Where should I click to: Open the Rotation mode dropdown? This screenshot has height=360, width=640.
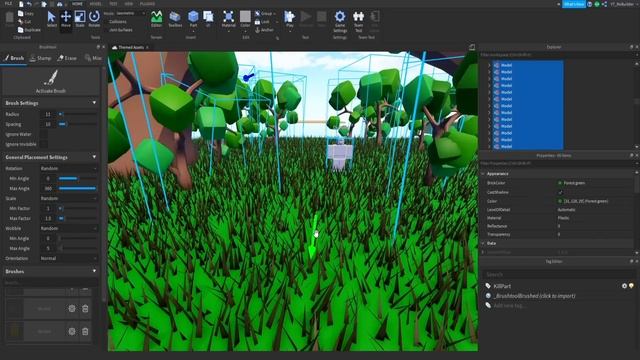pyautogui.click(x=69, y=168)
